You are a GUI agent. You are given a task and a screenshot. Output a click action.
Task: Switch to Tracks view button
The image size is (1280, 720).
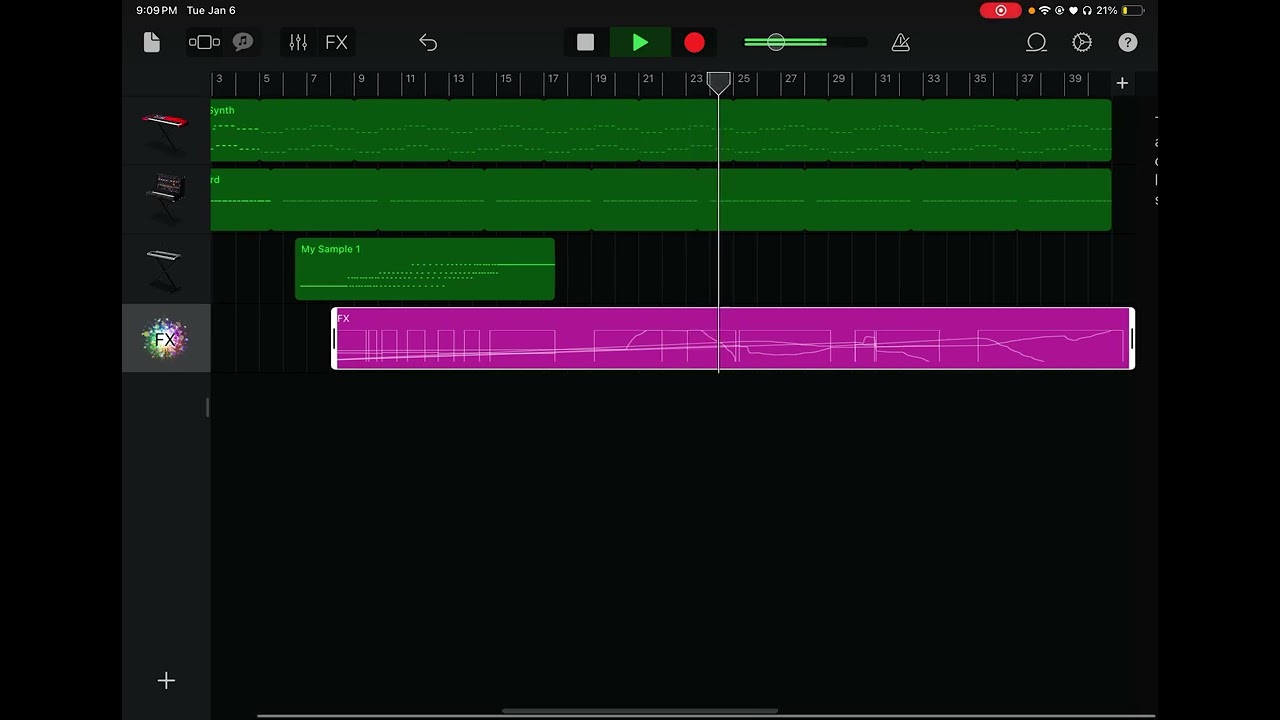204,42
